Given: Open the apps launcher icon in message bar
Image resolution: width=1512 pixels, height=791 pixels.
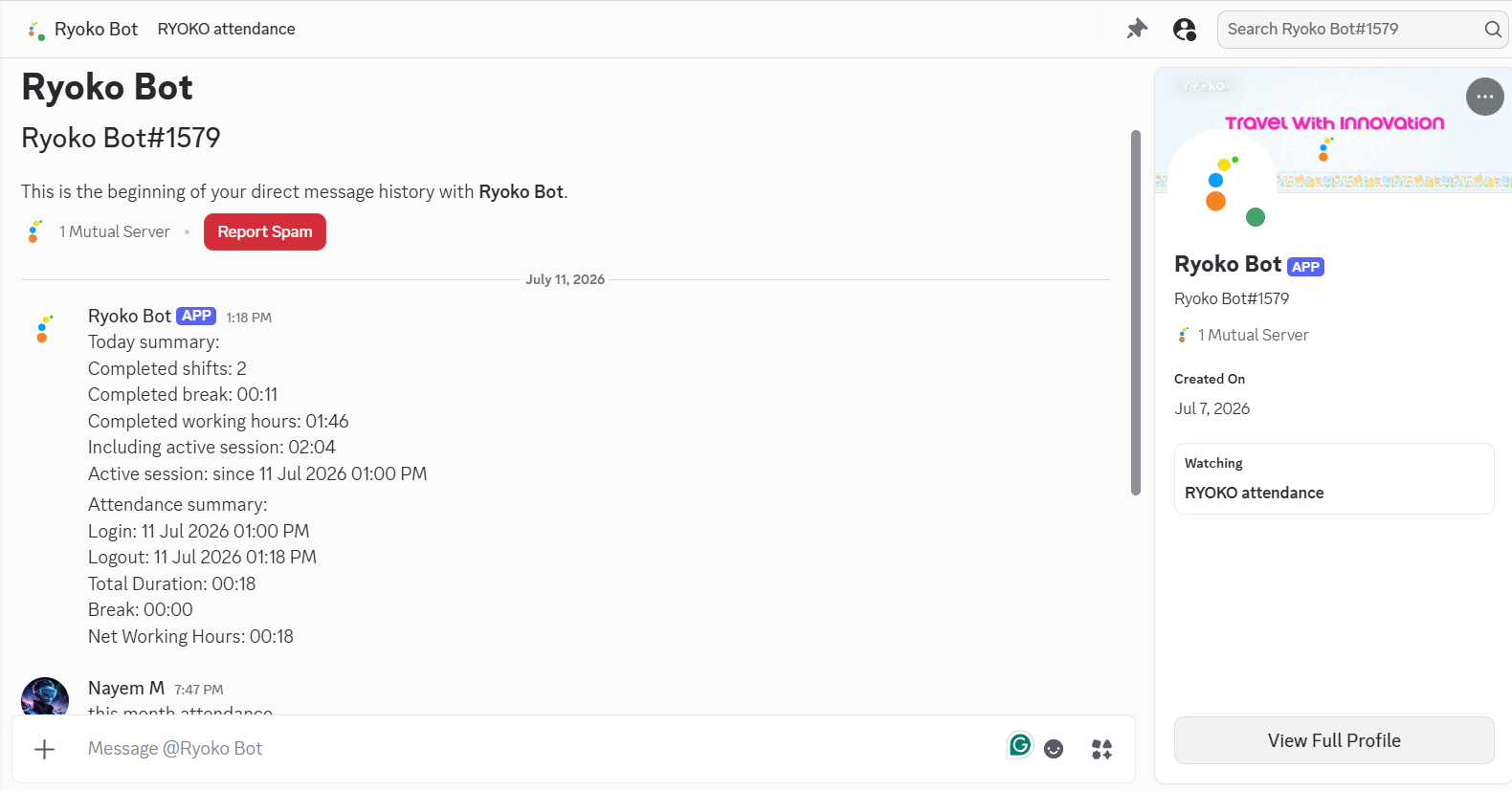Looking at the screenshot, I should point(1101,749).
